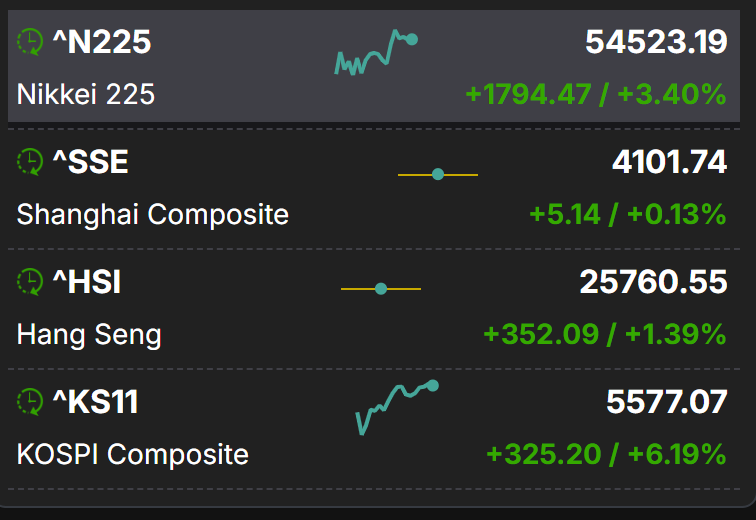The height and width of the screenshot is (520, 756).
Task: Click the Hang Seng index name
Action: 89,334
